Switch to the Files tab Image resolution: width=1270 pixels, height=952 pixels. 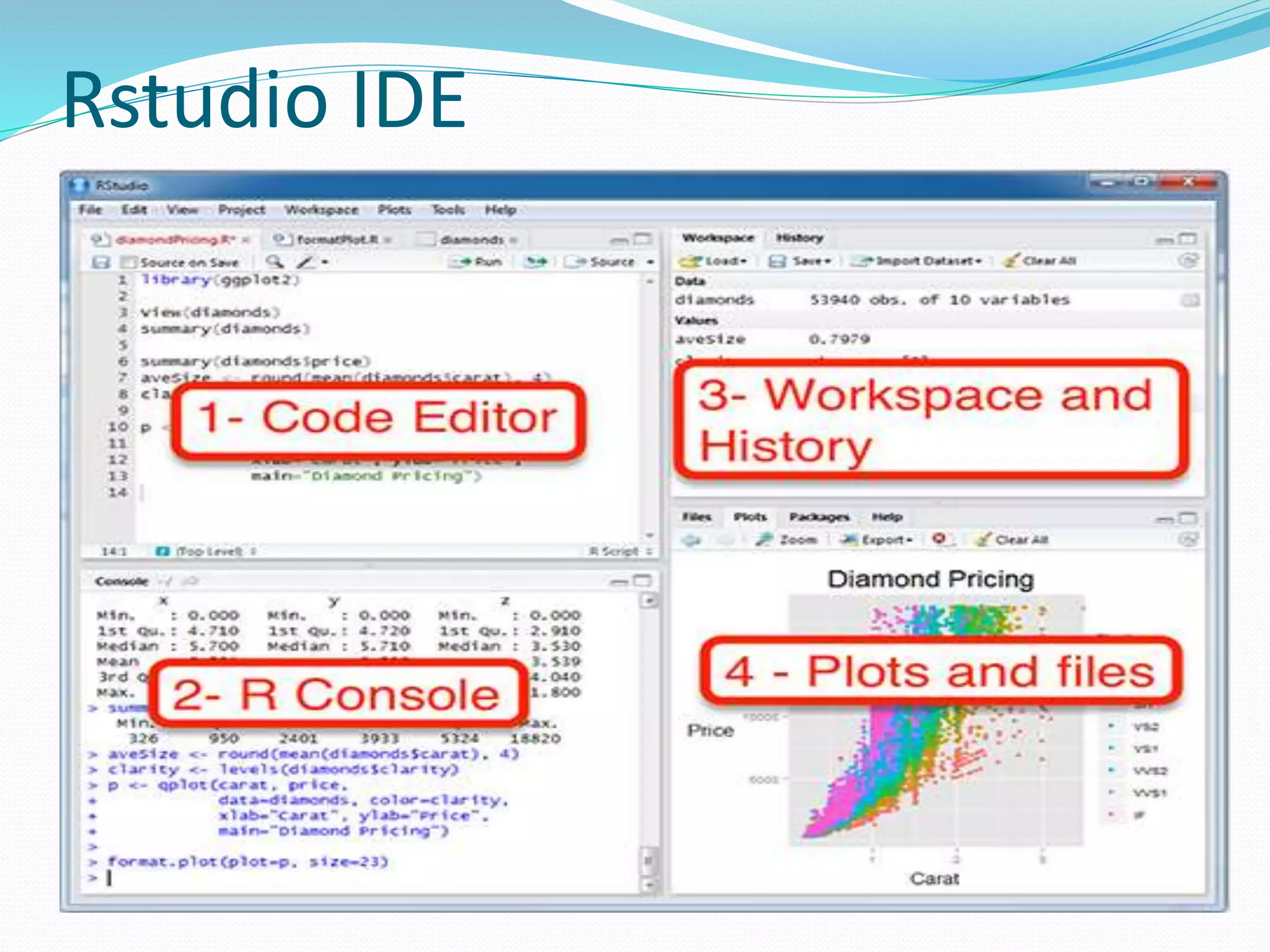697,517
